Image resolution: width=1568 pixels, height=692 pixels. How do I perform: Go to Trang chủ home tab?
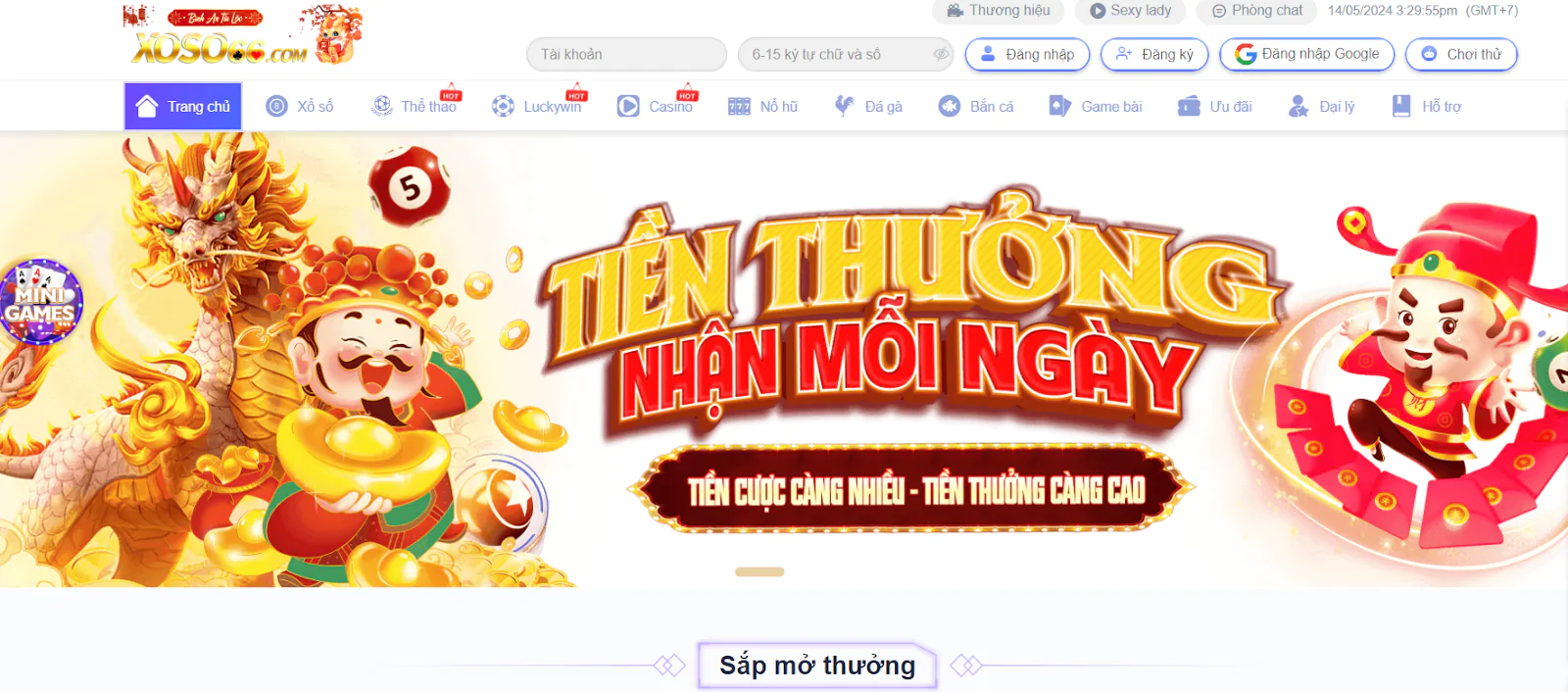point(183,106)
